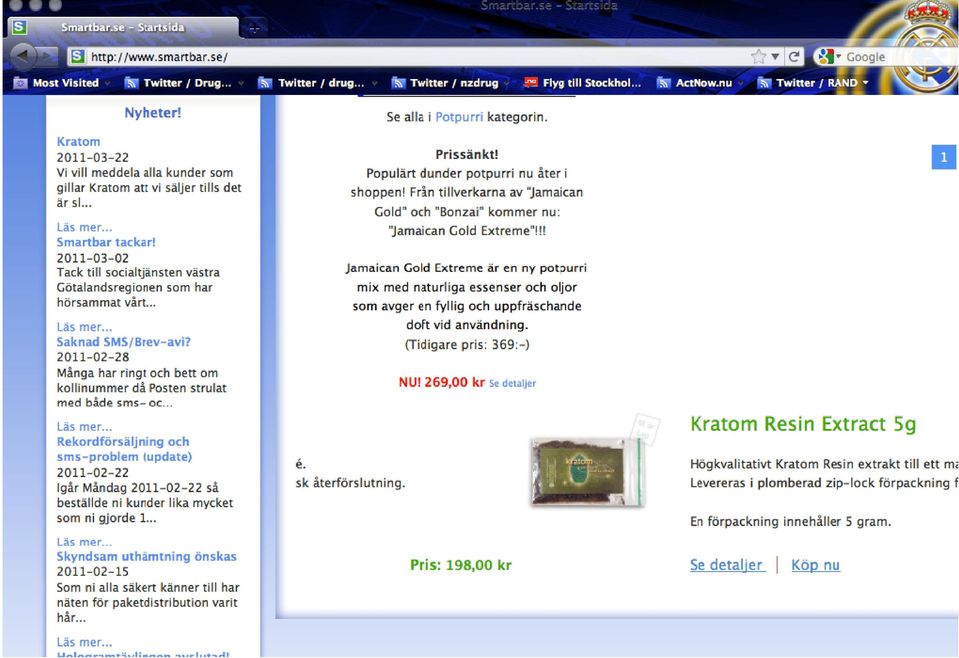This screenshot has width=959, height=658.
Task: Click the Pris: 198,00 kr price text
Action: point(461,565)
